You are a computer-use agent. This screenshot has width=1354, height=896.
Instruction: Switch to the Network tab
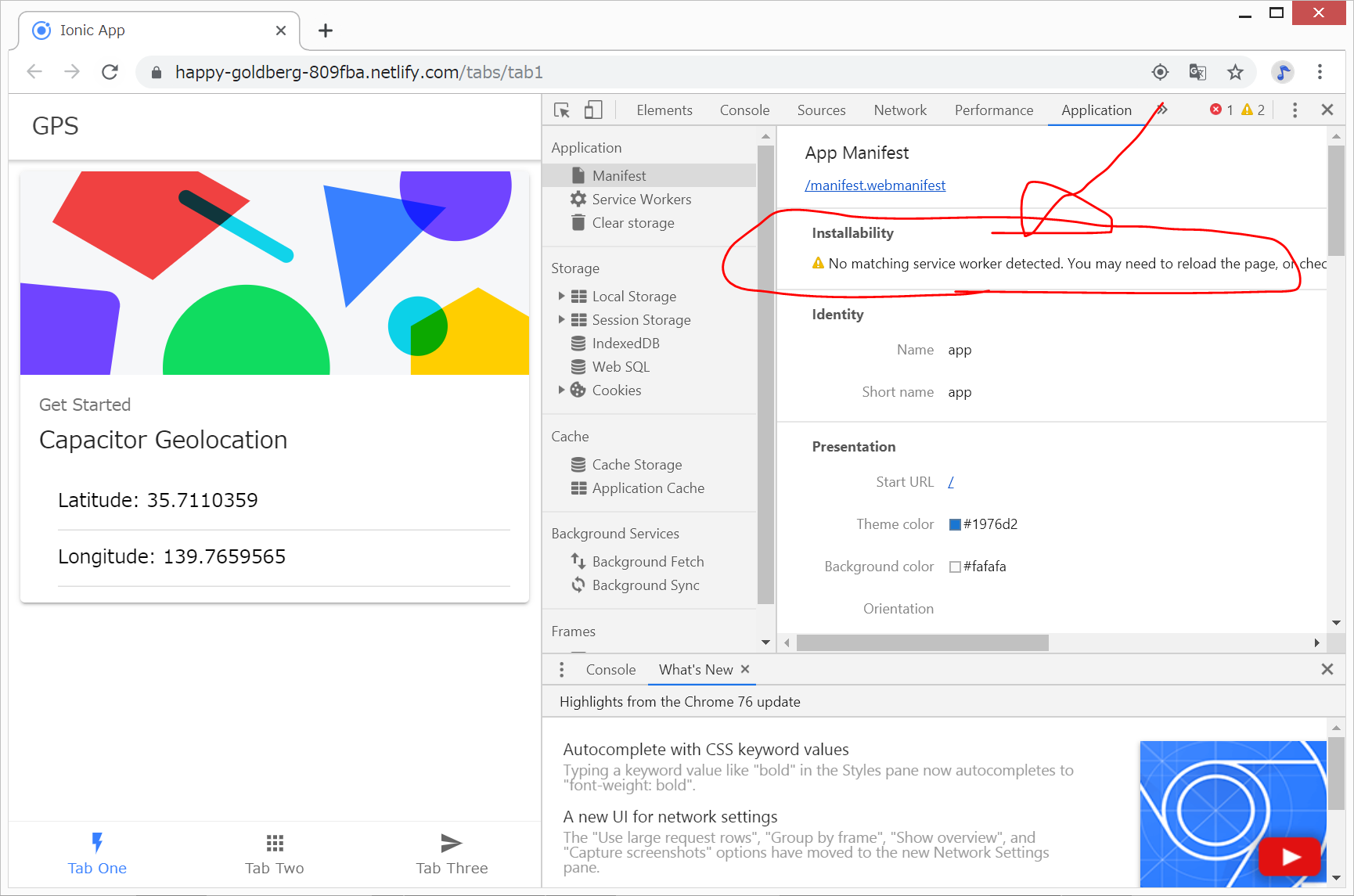click(899, 110)
